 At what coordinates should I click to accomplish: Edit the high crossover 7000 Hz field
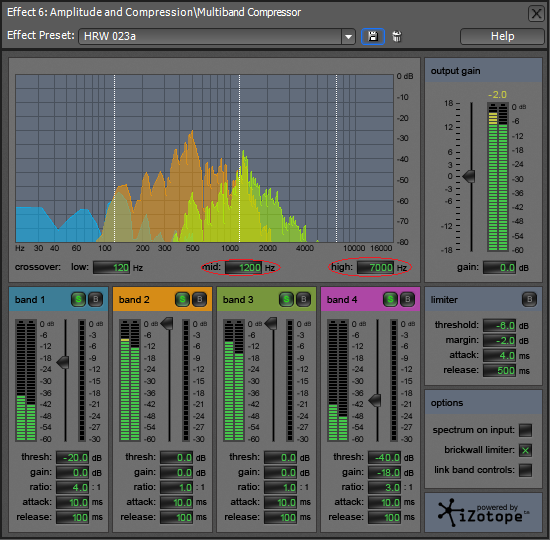pos(375,268)
